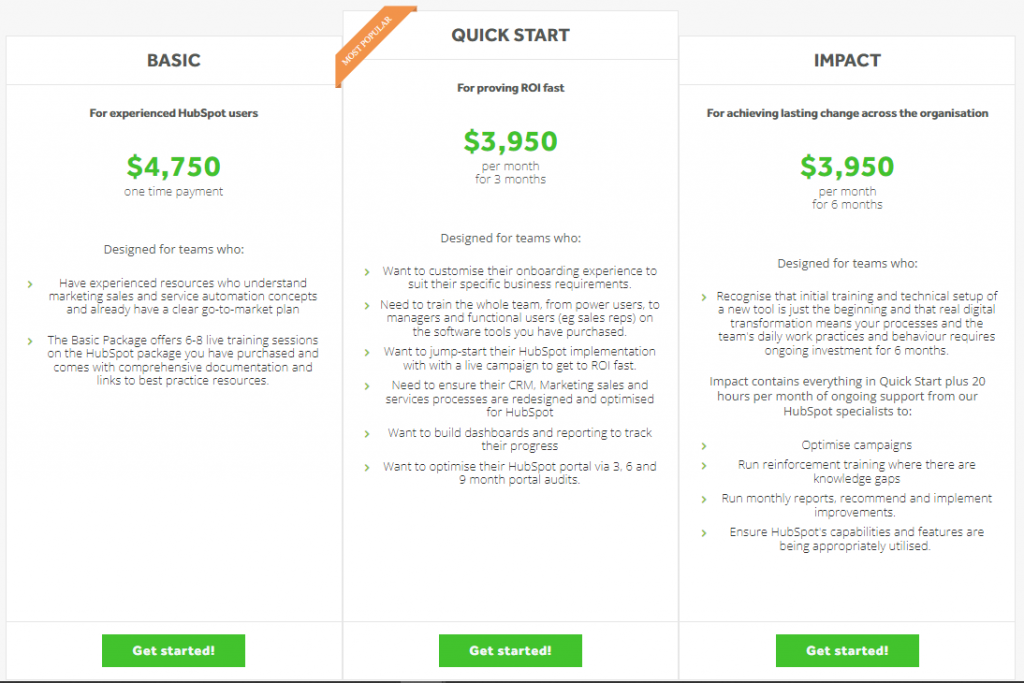Image resolution: width=1024 pixels, height=683 pixels.
Task: Click Get started button under Basic plan
Action: [173, 650]
